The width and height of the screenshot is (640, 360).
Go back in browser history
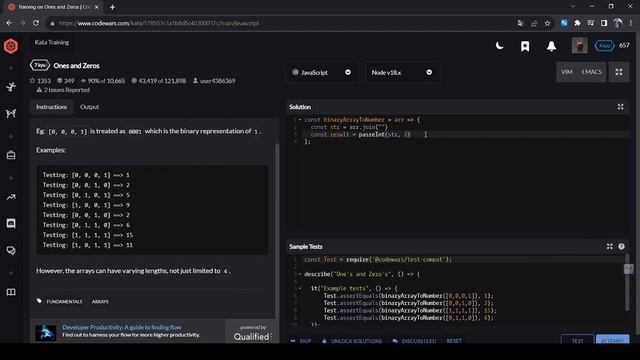click(x=9, y=23)
